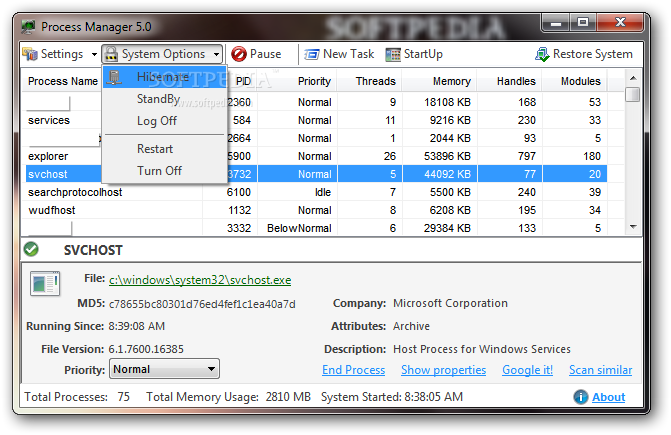Screen dimensions: 671x435
Task: Open the System Options dropdown arrow
Action: (217, 54)
